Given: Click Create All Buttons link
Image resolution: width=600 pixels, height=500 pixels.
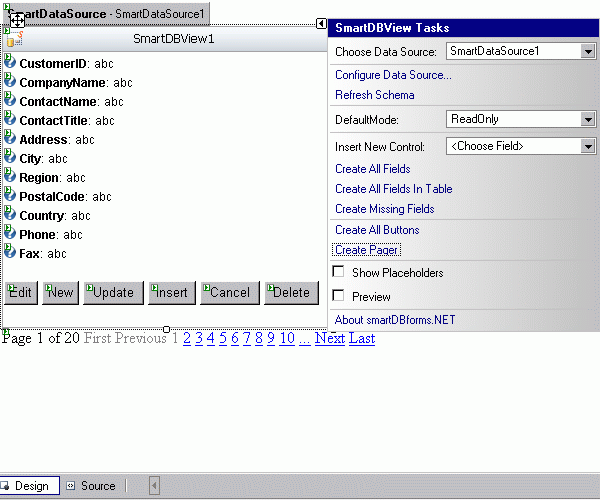Looking at the screenshot, I should [x=377, y=230].
